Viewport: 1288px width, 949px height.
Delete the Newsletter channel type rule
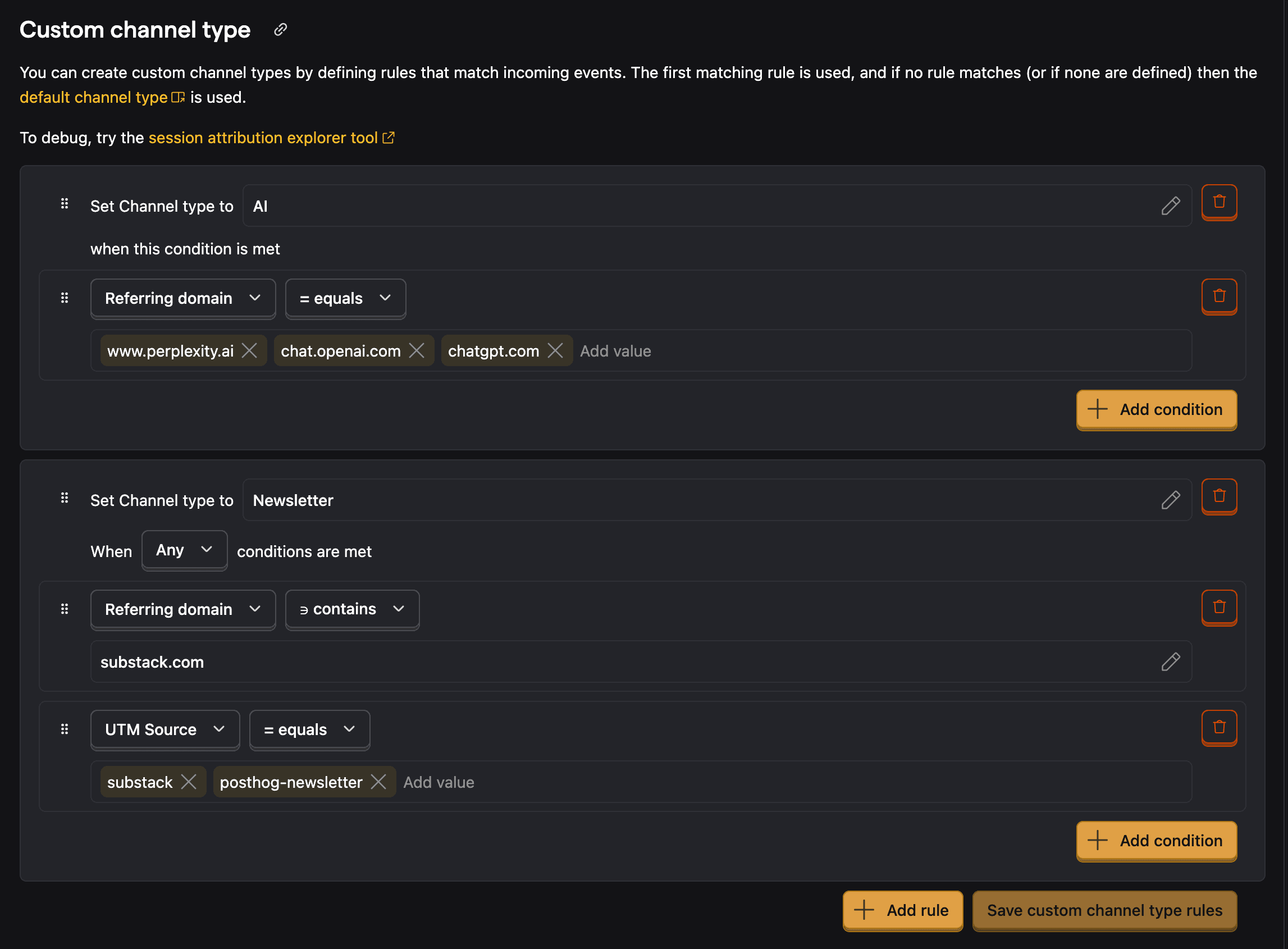tap(1218, 496)
